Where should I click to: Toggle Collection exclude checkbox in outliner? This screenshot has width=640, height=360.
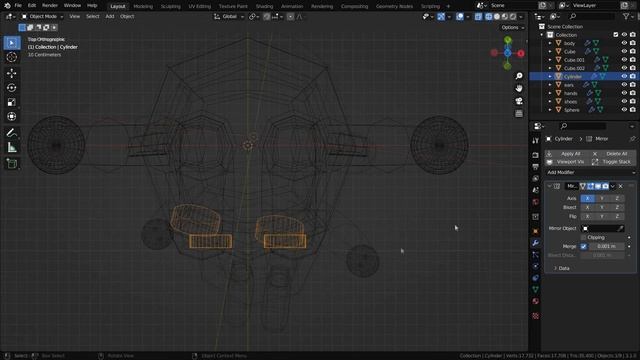(x=616, y=35)
